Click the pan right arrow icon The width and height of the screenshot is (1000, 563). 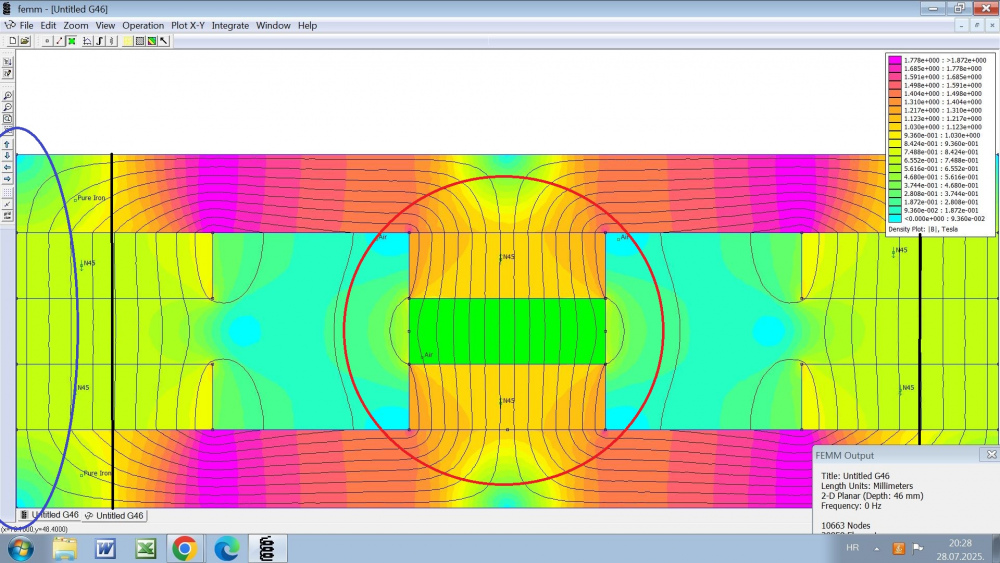[8, 179]
